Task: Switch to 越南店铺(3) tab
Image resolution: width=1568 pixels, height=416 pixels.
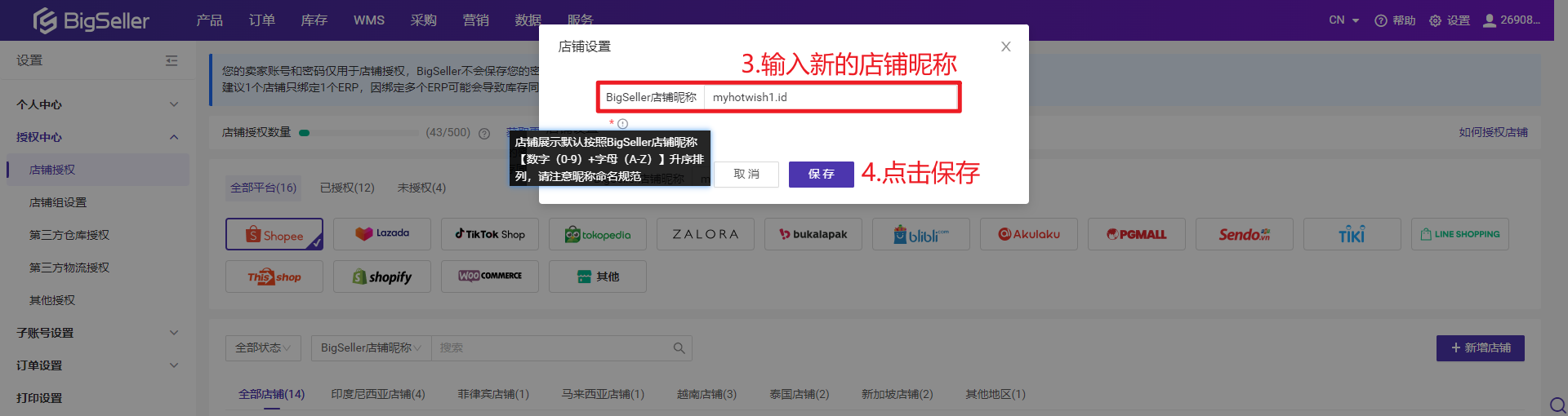Action: [x=706, y=395]
